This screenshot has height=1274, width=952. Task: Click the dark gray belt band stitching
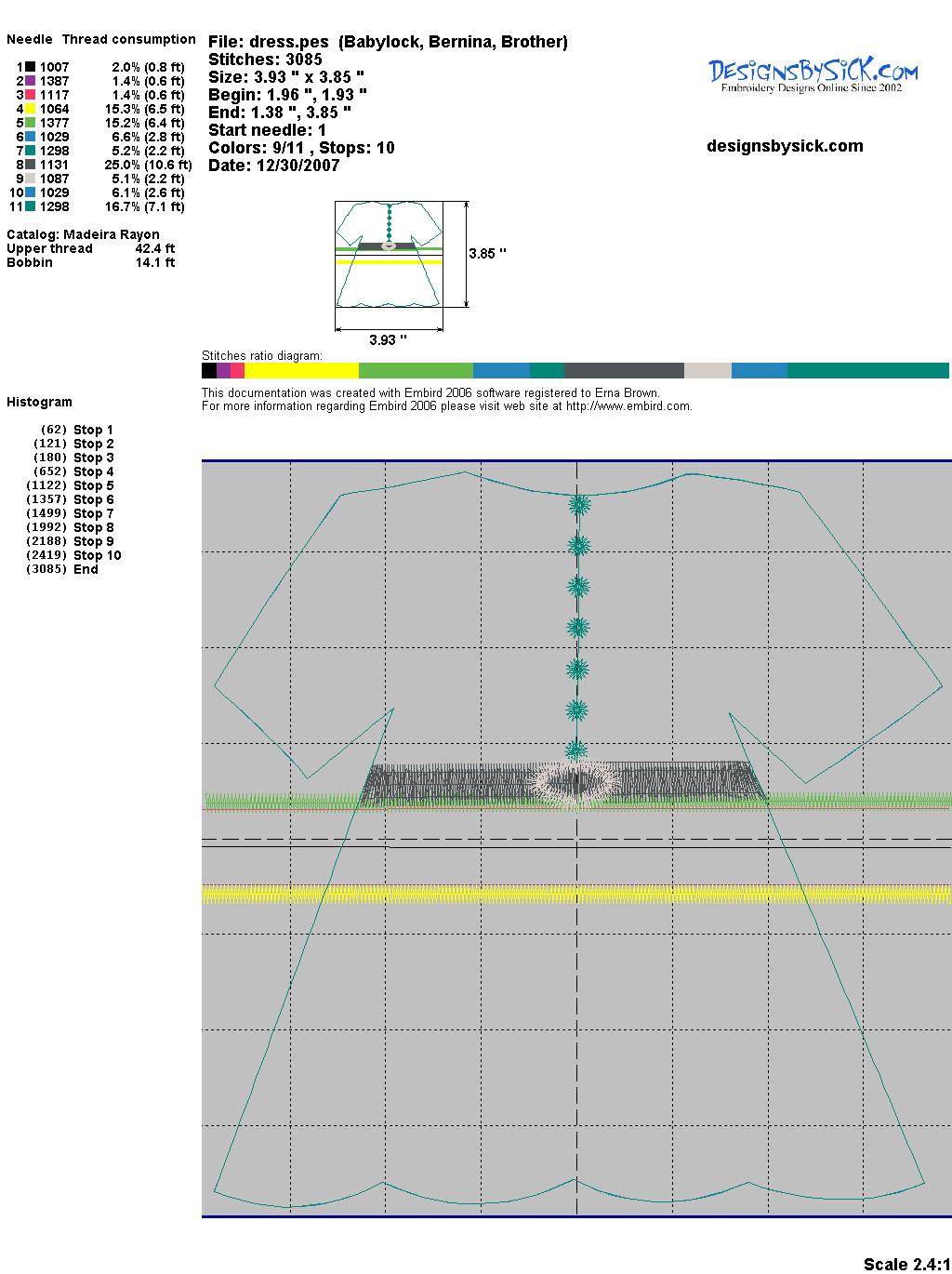pyautogui.click(x=446, y=783)
